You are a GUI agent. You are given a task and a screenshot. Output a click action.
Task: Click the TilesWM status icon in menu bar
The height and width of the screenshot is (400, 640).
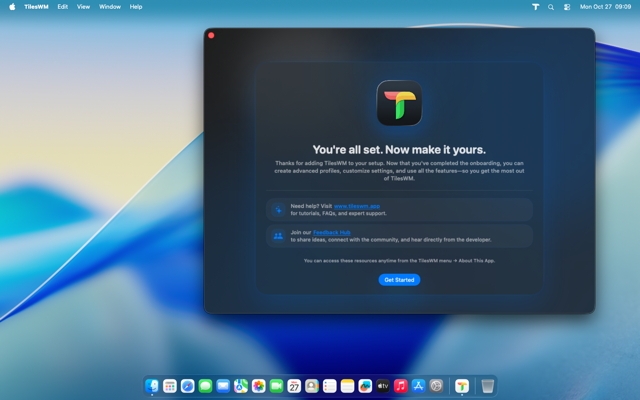(535, 6)
